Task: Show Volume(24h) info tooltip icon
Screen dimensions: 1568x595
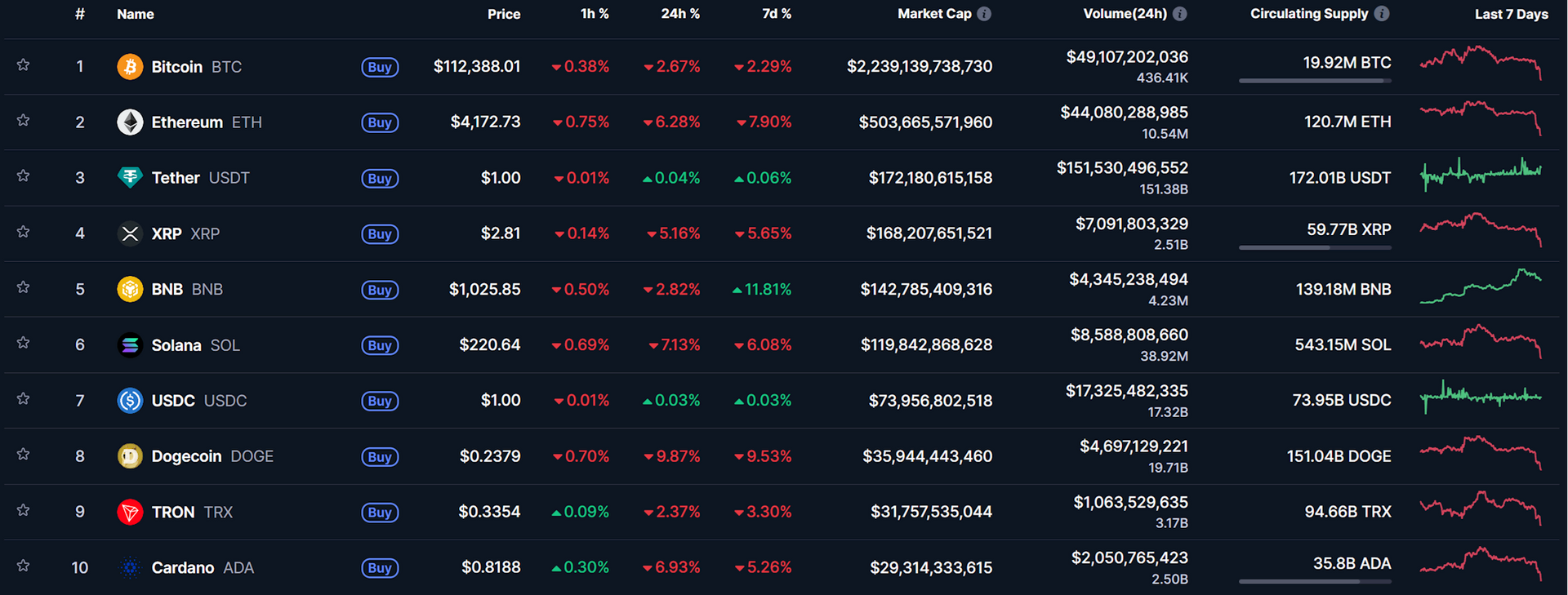Action: click(1180, 14)
